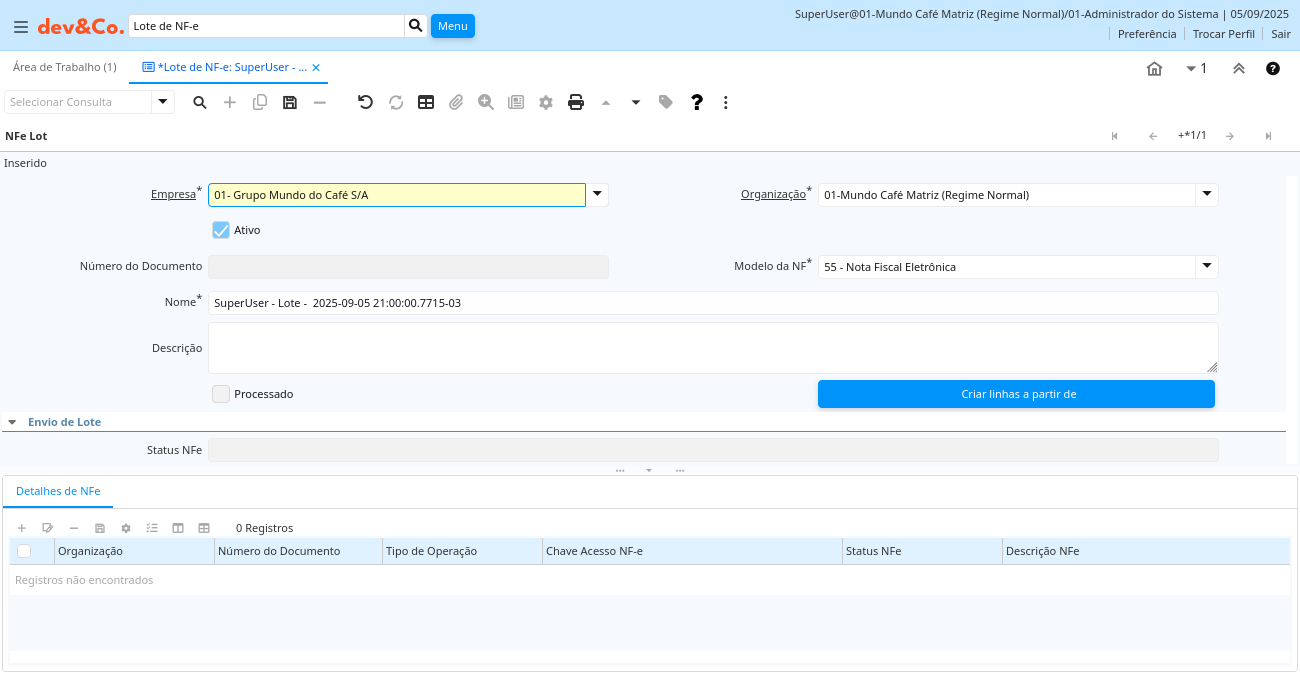
Task: Click the Undo changes icon in toolbar
Action: pos(365,102)
